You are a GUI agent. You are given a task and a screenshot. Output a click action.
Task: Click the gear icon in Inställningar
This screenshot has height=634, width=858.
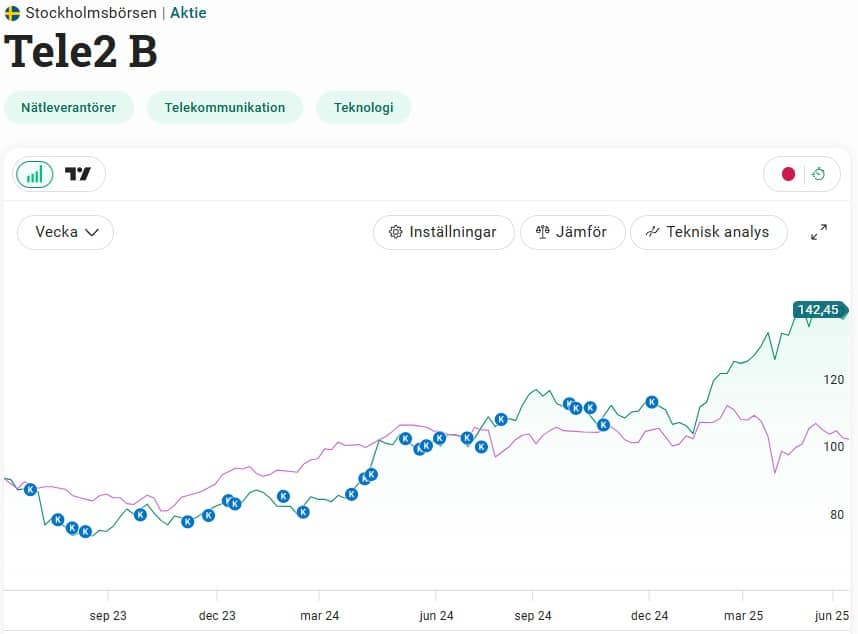pyautogui.click(x=396, y=232)
